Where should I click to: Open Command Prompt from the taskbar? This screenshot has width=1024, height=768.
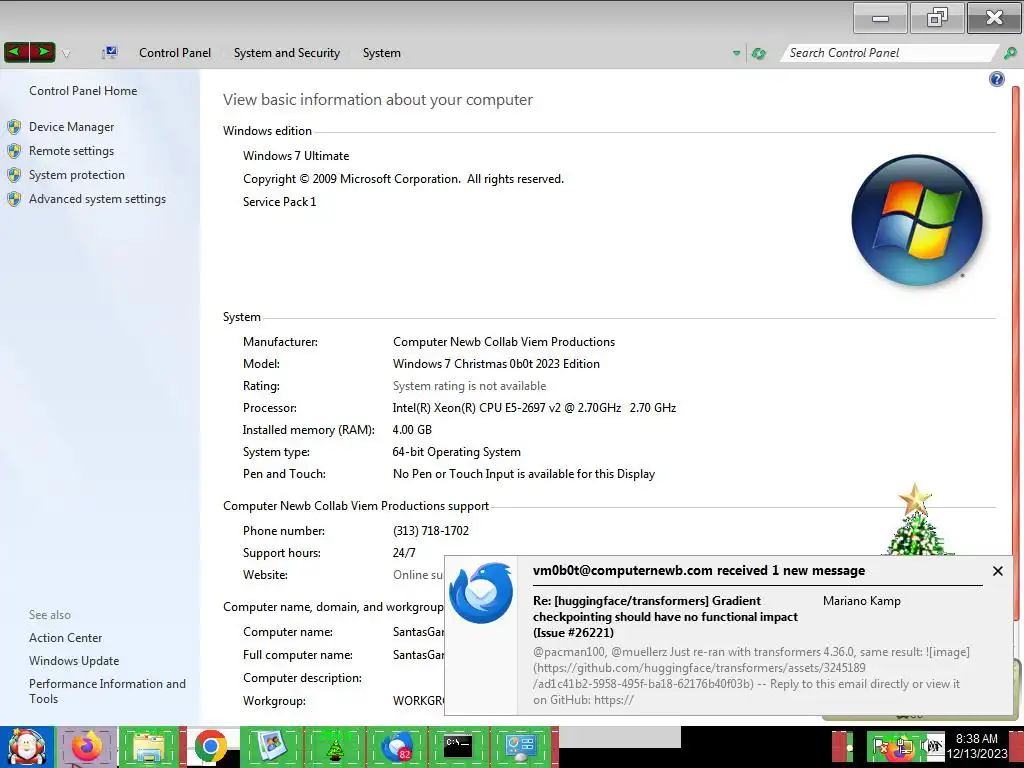point(458,747)
